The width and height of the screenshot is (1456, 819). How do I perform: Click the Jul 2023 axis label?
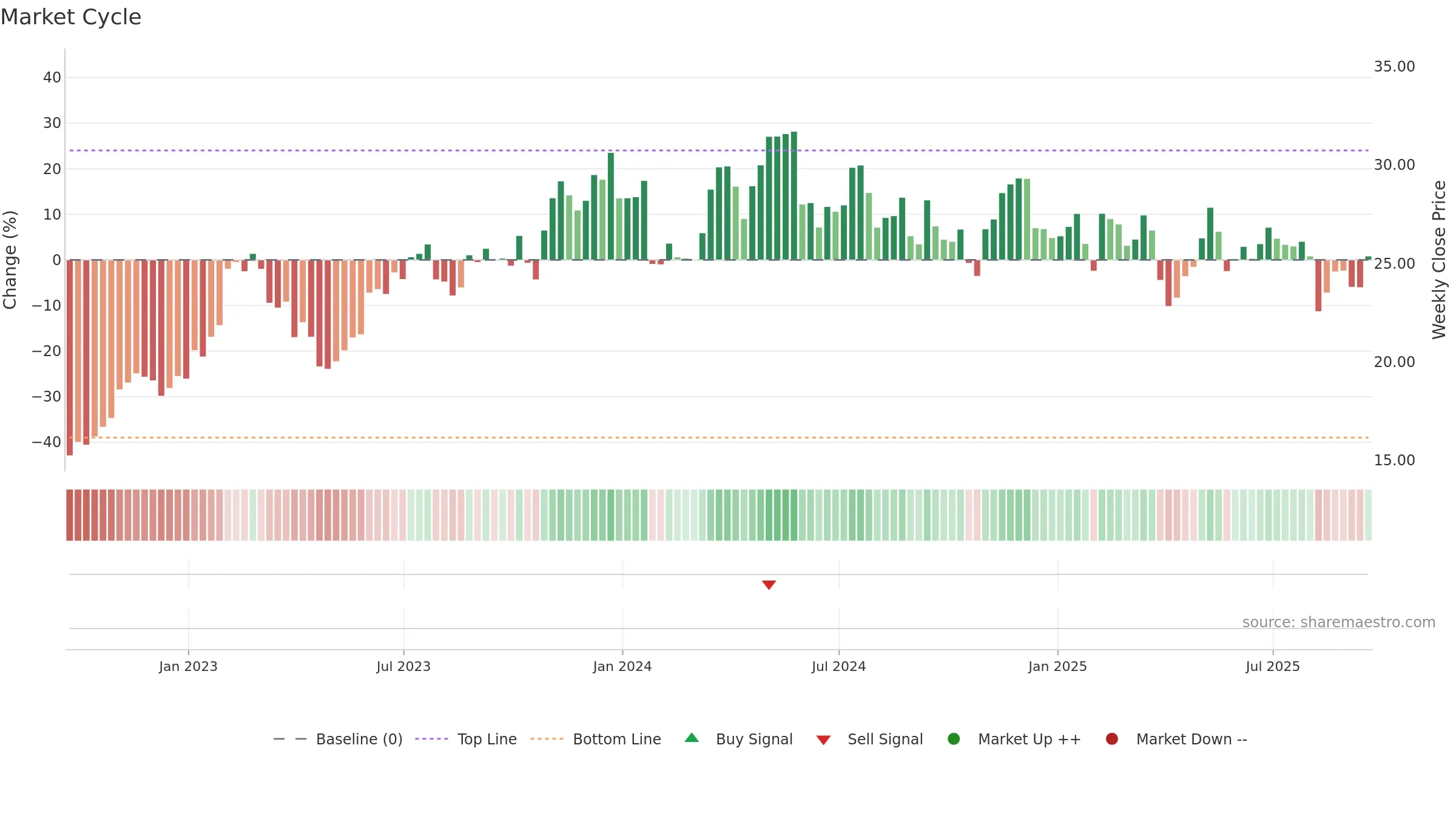pyautogui.click(x=403, y=666)
